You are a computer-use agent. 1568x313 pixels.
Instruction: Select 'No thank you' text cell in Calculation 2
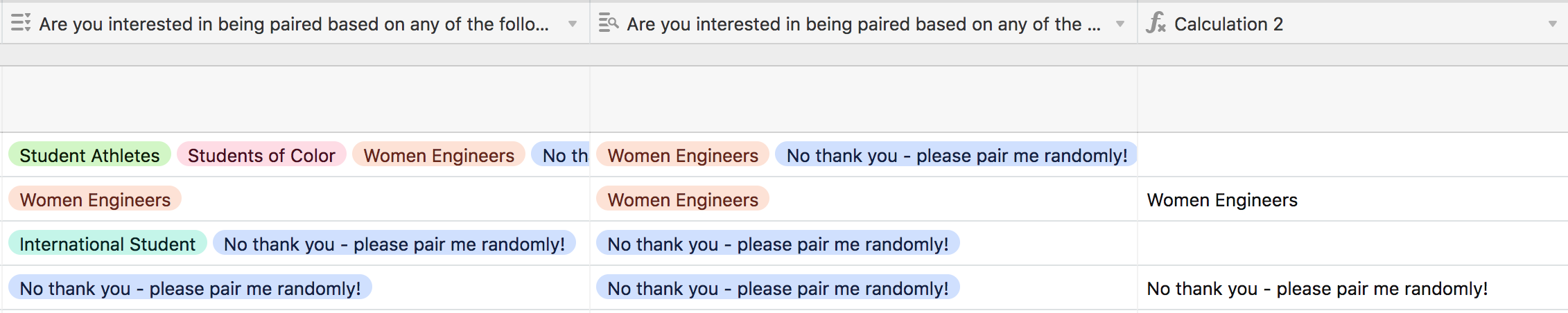tap(1317, 289)
